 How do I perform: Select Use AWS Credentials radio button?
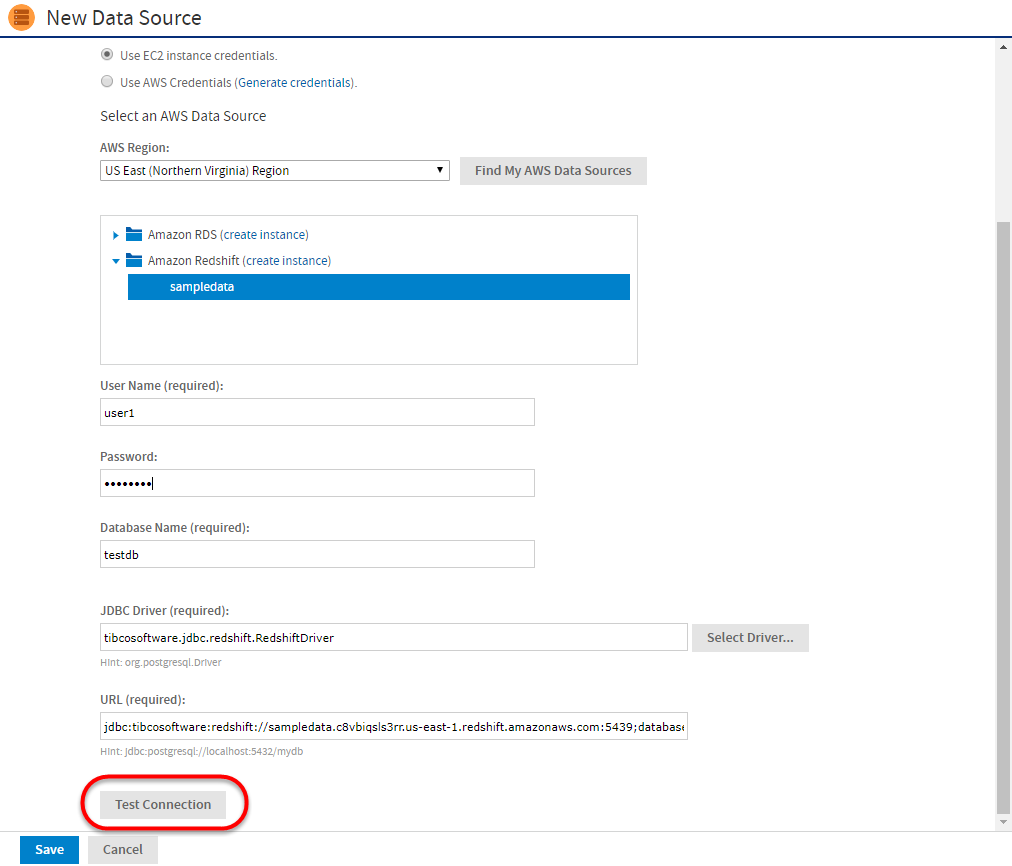pos(107,81)
